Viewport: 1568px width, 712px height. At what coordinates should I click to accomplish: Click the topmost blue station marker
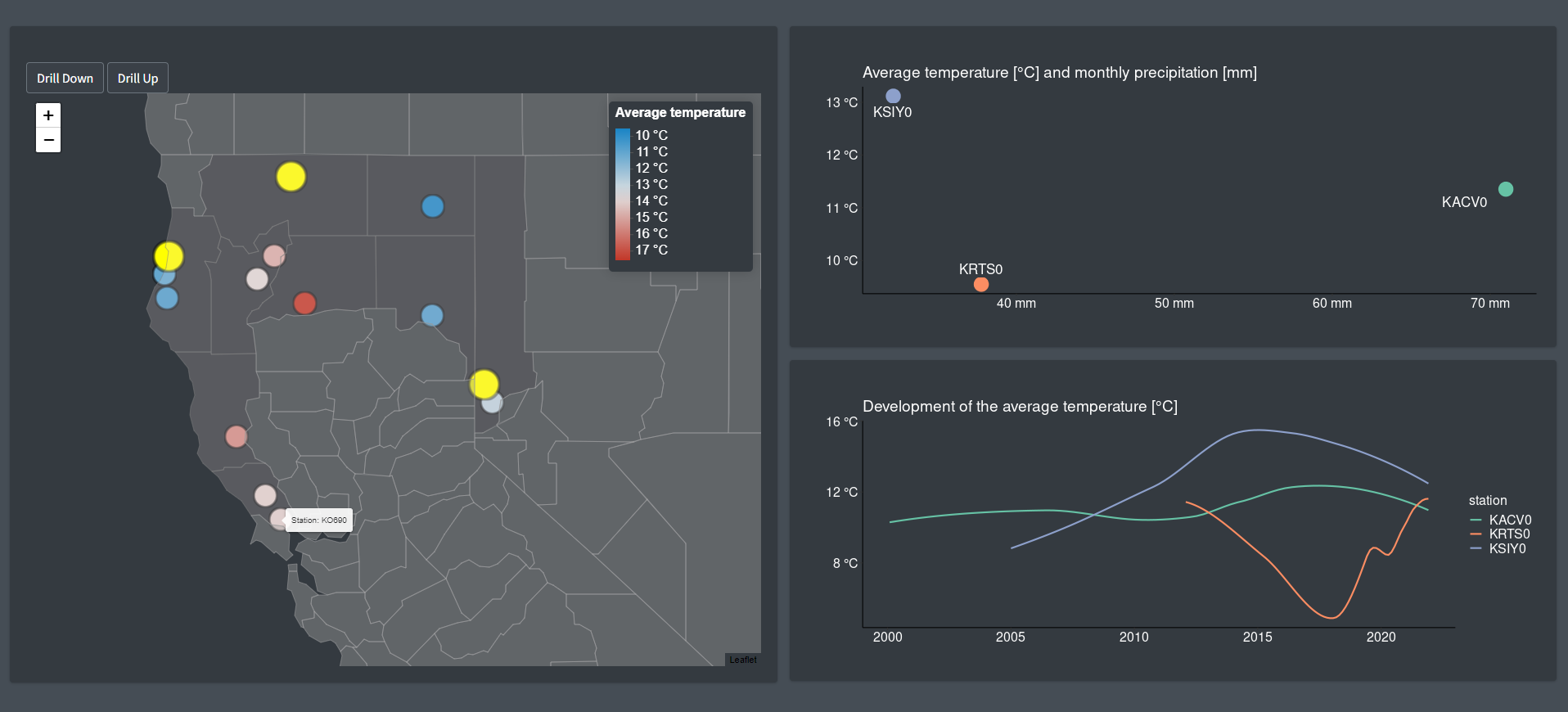[x=432, y=206]
